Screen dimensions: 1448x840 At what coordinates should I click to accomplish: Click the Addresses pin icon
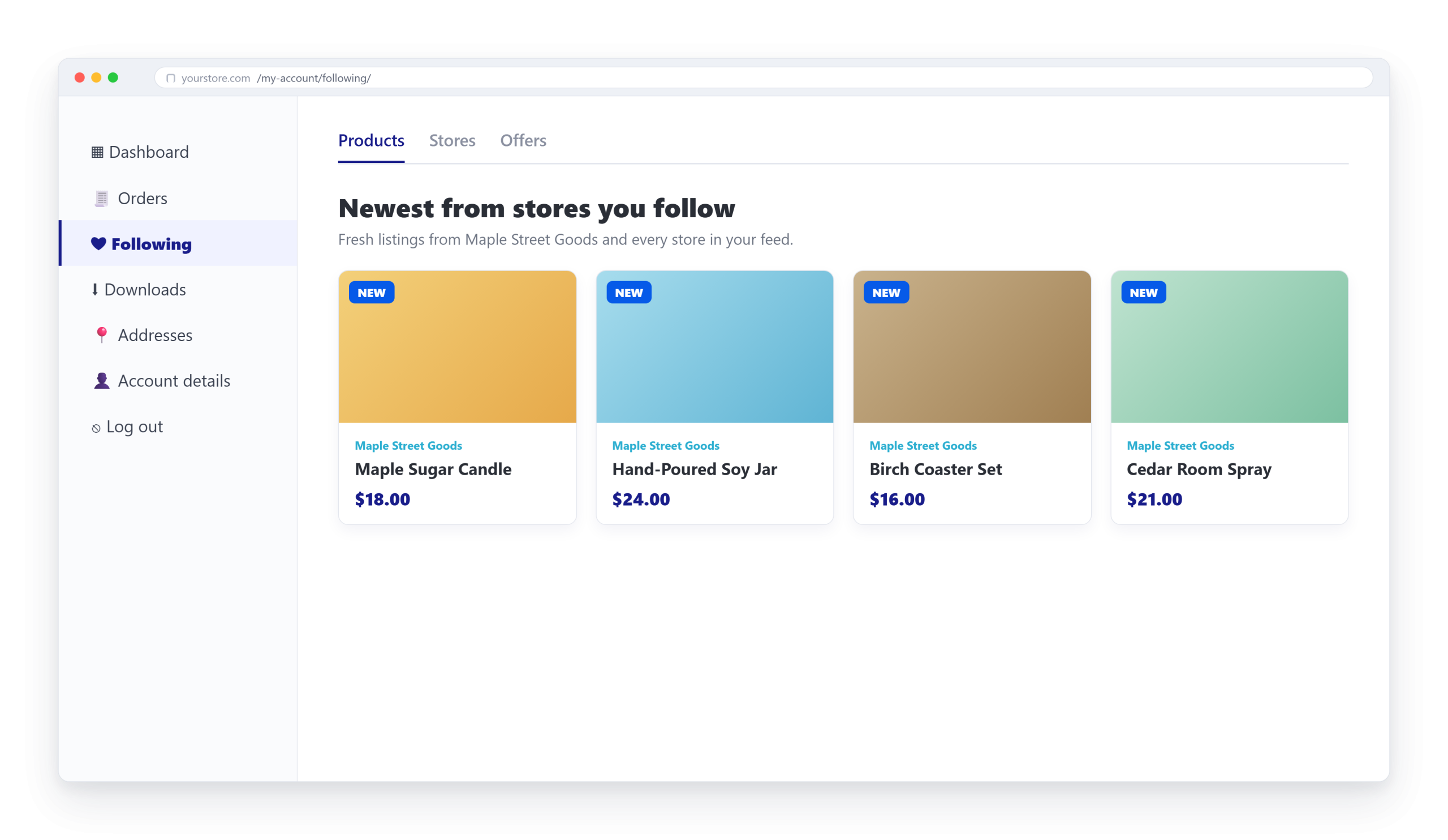click(102, 335)
